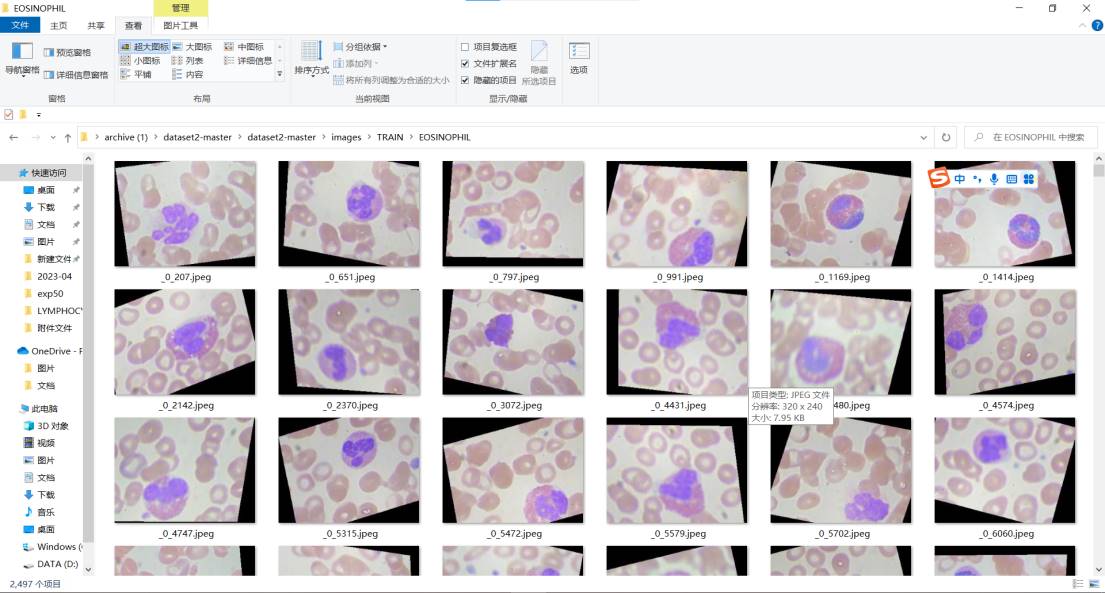
Task: Toggle File name extensions (文件扩展名) checkbox
Action: 489,63
